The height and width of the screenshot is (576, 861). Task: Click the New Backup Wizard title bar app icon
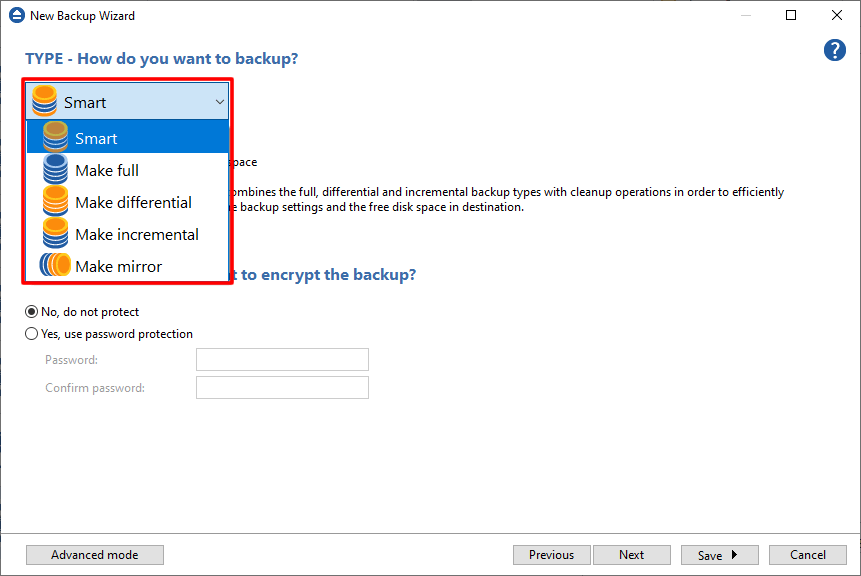(x=16, y=15)
